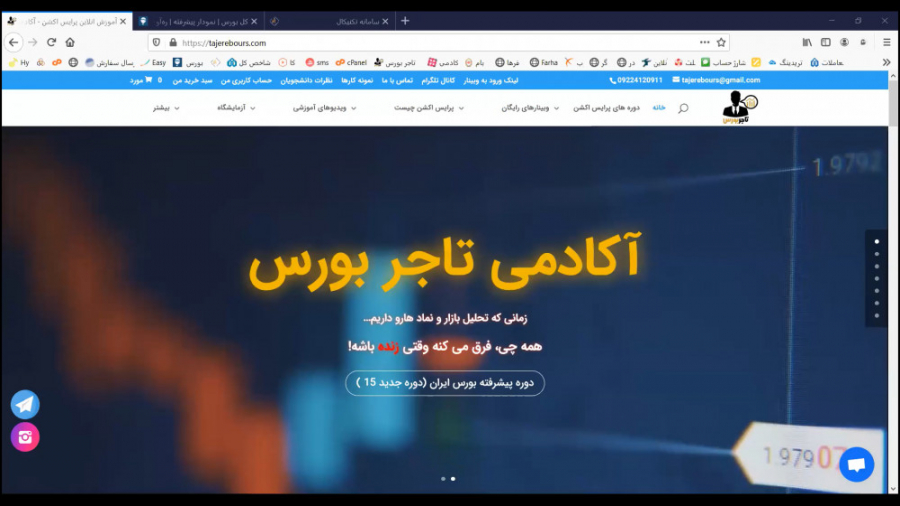900x506 pixels.
Task: Expand the بیشتر menu dropdown
Action: [166, 108]
